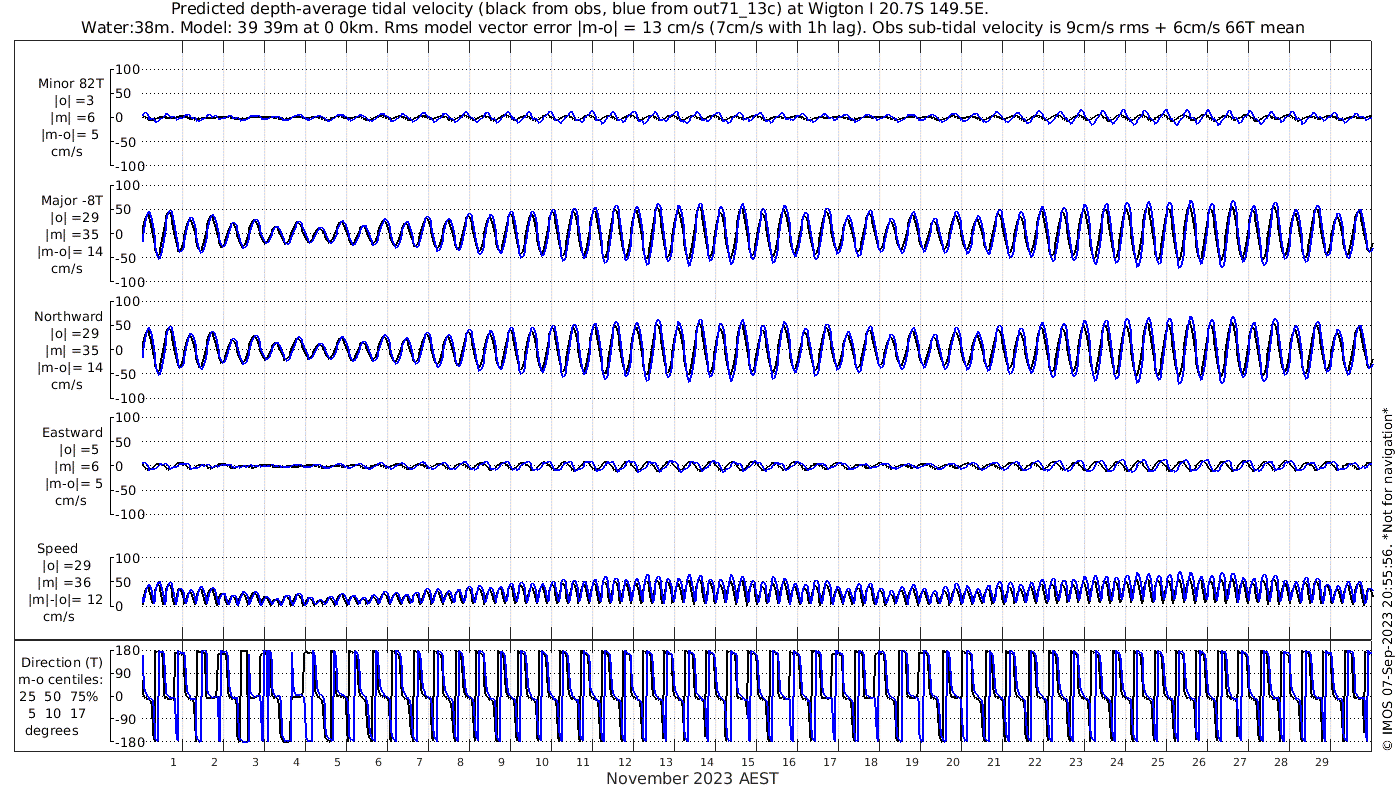Click the 'Eastward' panel label
This screenshot has height=800, width=1400.
[x=72, y=433]
